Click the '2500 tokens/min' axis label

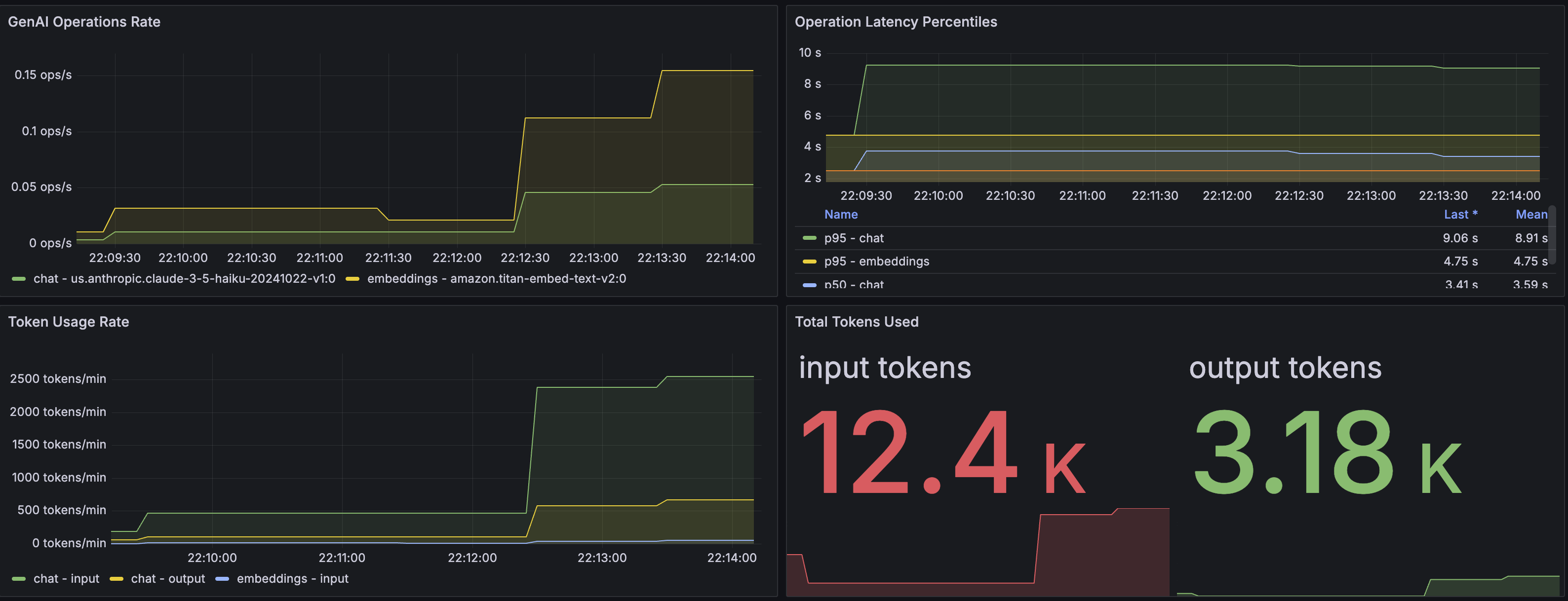pyautogui.click(x=58, y=378)
